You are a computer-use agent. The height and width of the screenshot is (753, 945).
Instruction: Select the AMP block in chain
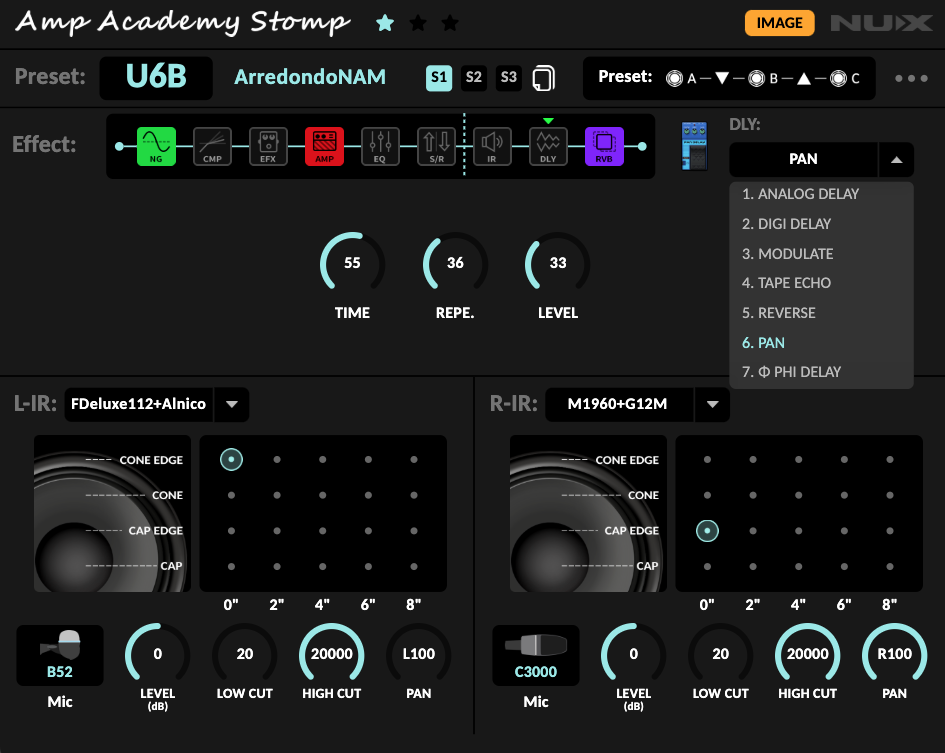click(x=324, y=147)
